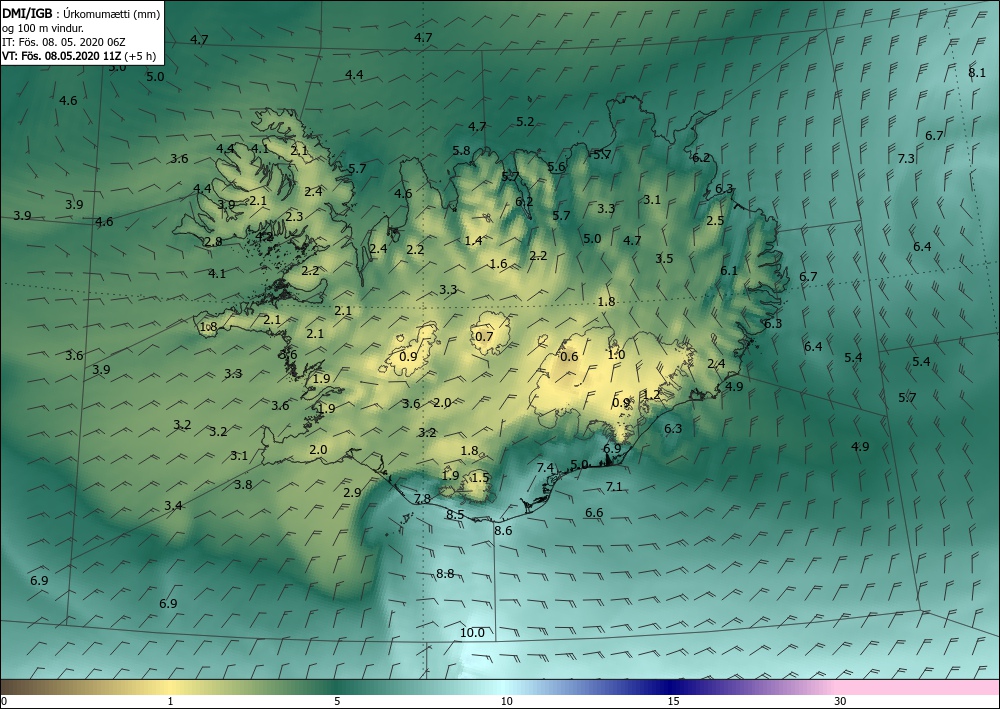Click the 2.8 value on the map
1000x709 pixels.
(213, 242)
